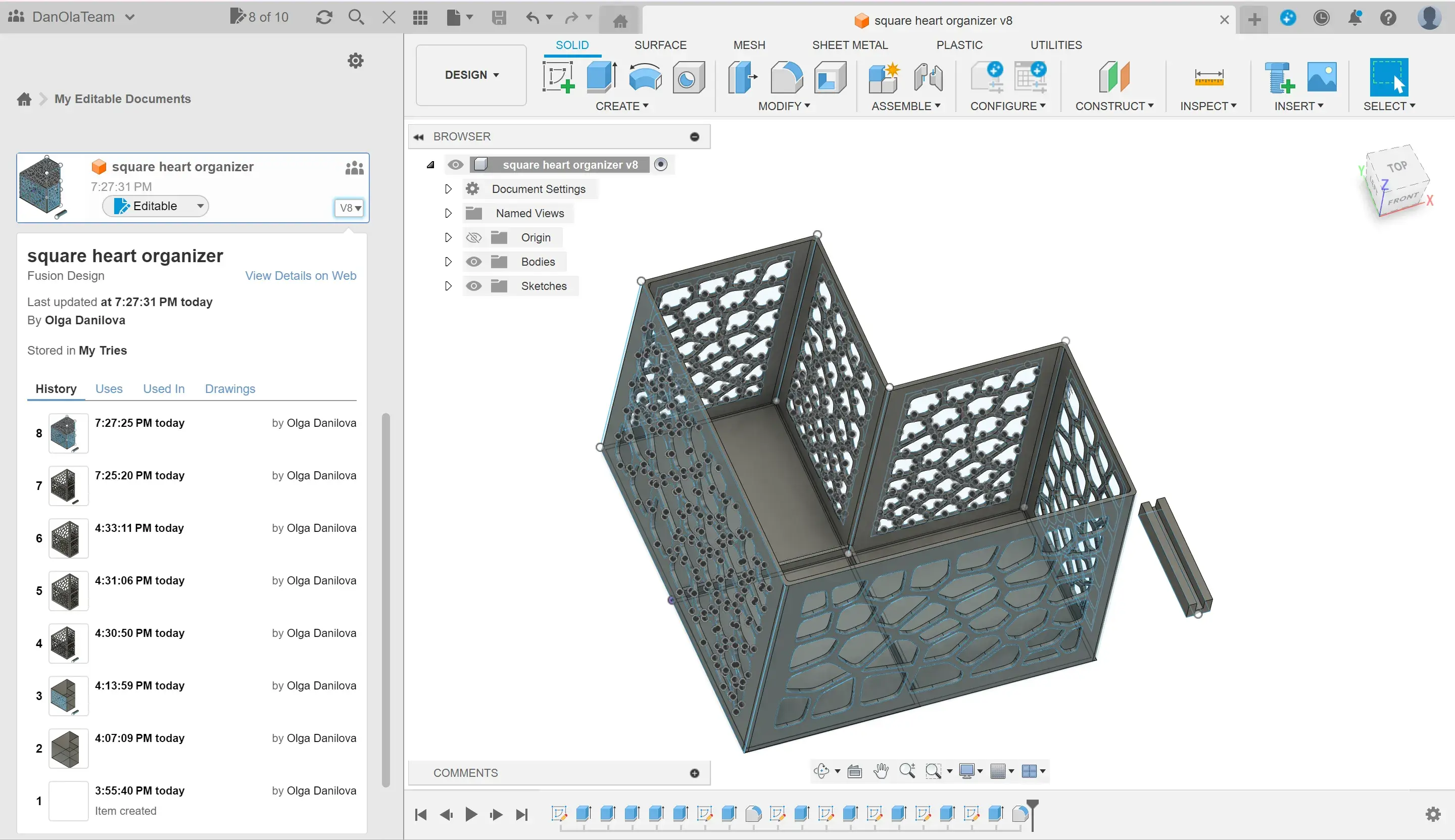Select the Hole tool
This screenshot has width=1455, height=840.
click(688, 77)
